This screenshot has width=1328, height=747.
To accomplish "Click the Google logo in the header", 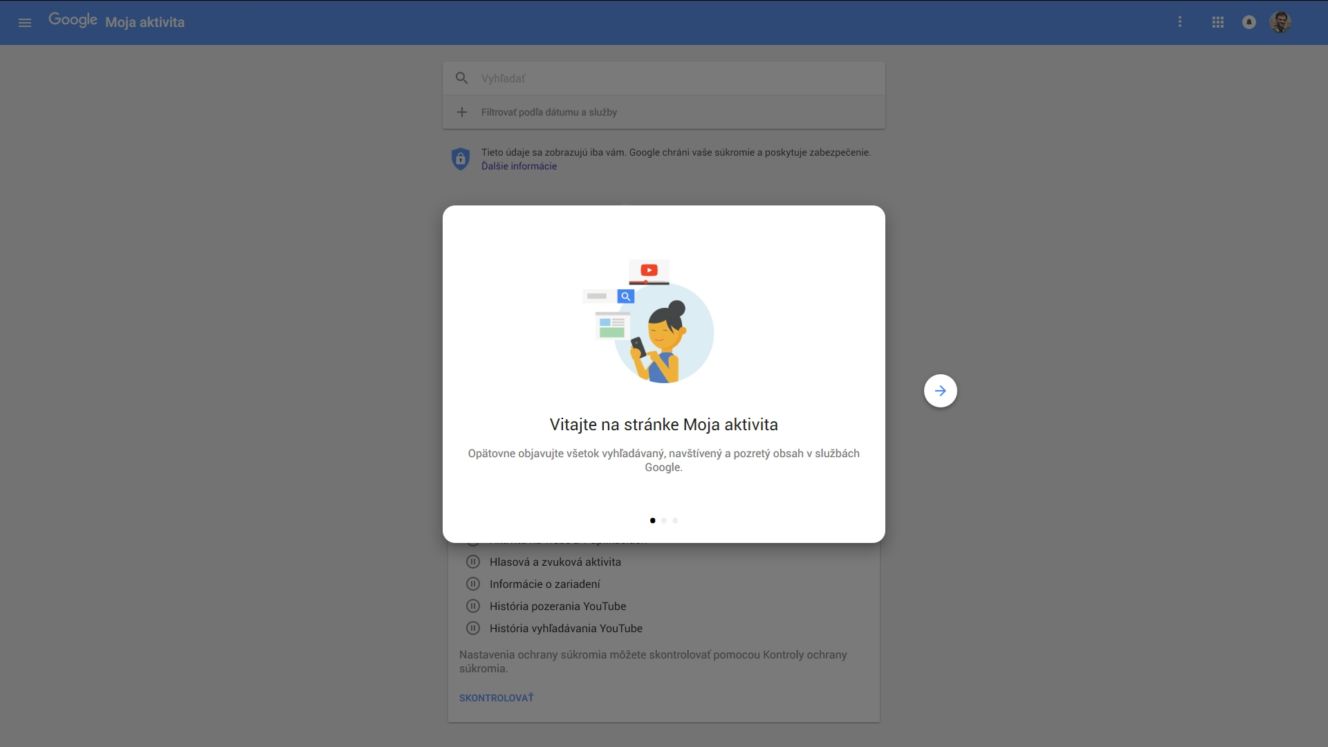I will pos(73,21).
